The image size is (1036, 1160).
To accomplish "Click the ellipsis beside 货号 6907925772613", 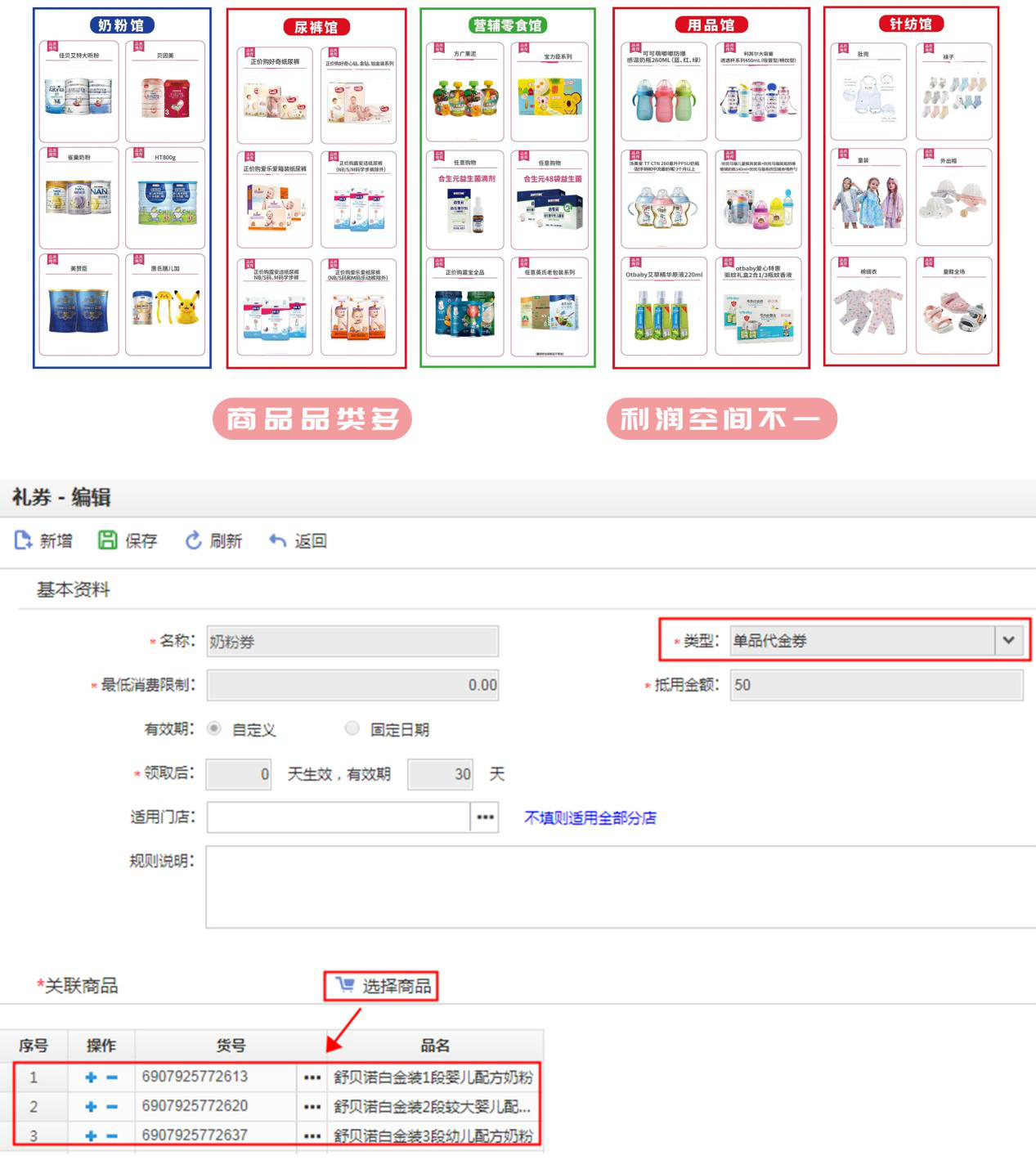I will [x=312, y=1077].
